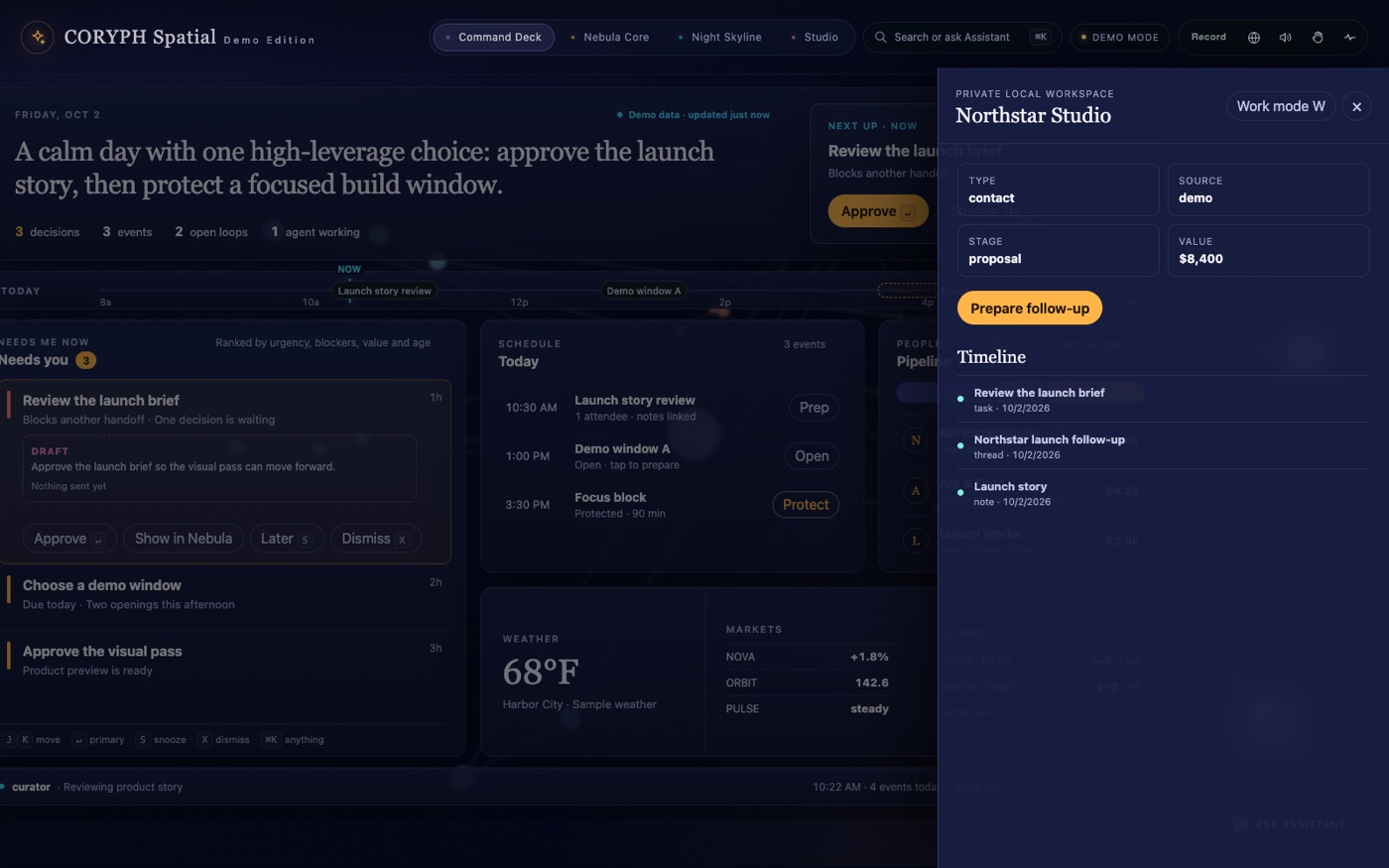The image size is (1389, 868).
Task: Open the Night Skyline tab
Action: coord(719,38)
